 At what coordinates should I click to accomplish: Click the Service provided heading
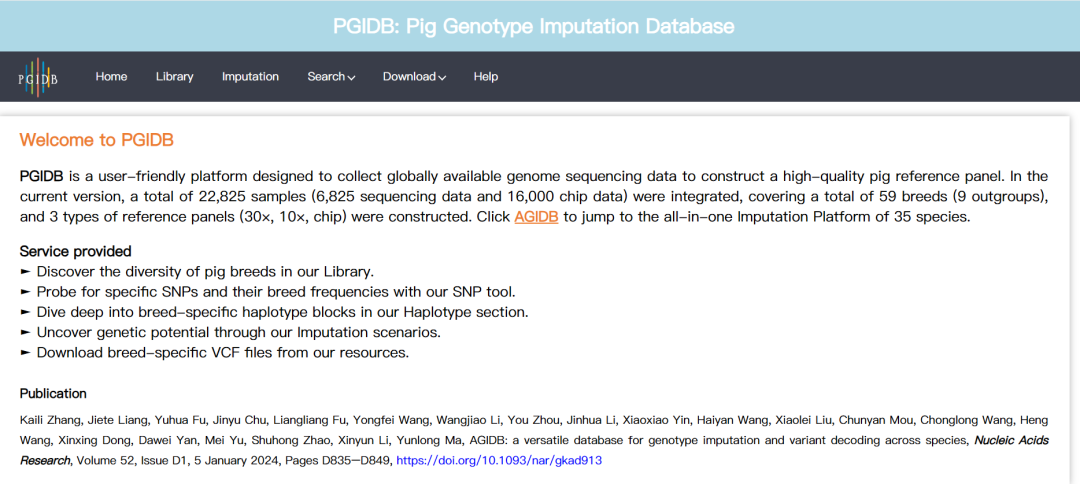(x=75, y=251)
